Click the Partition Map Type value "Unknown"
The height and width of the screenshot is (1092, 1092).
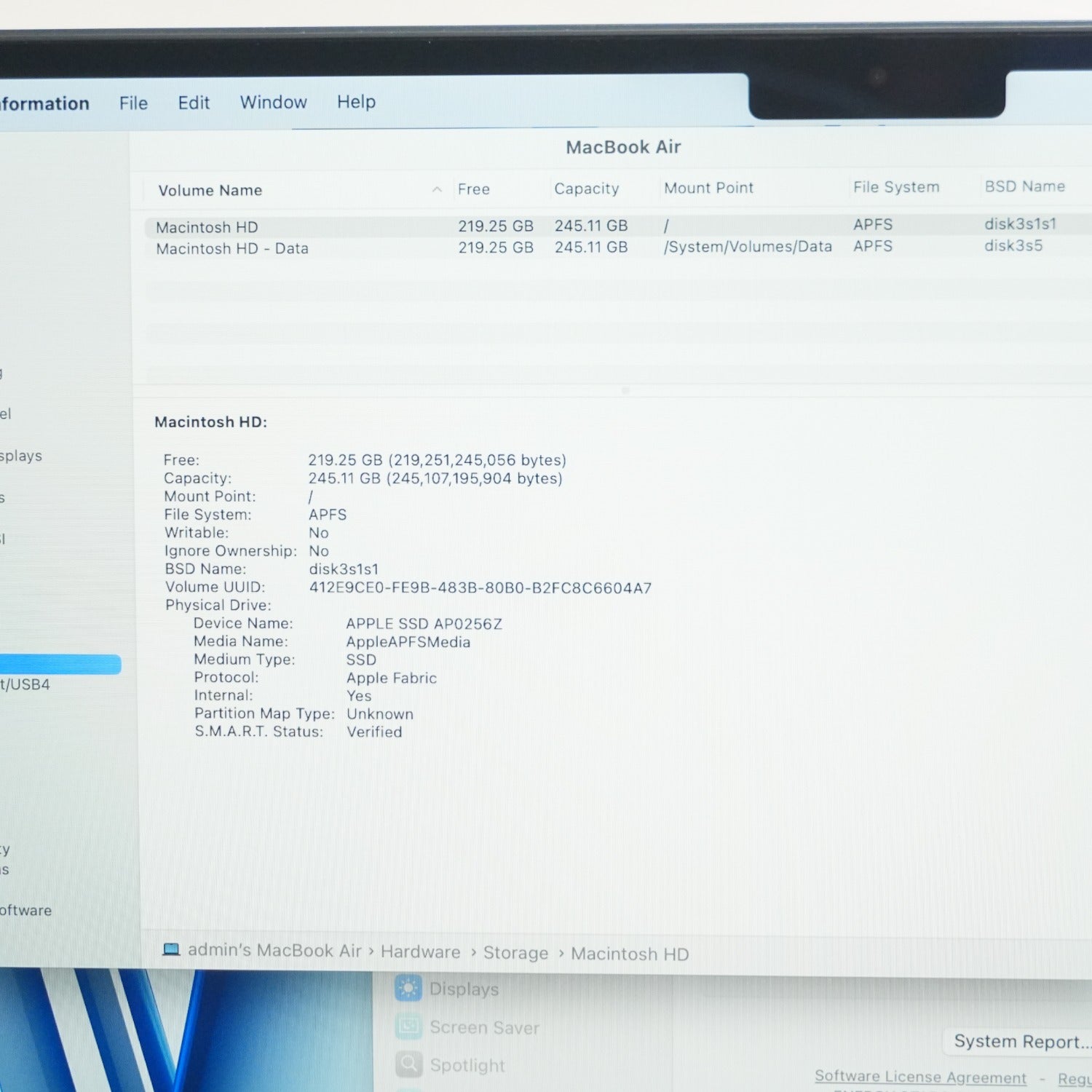(x=380, y=714)
